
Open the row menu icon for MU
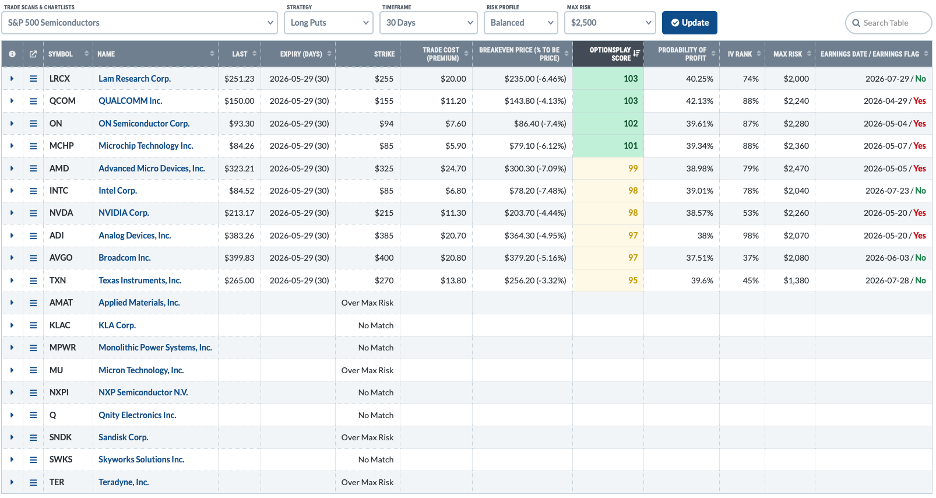(x=33, y=370)
